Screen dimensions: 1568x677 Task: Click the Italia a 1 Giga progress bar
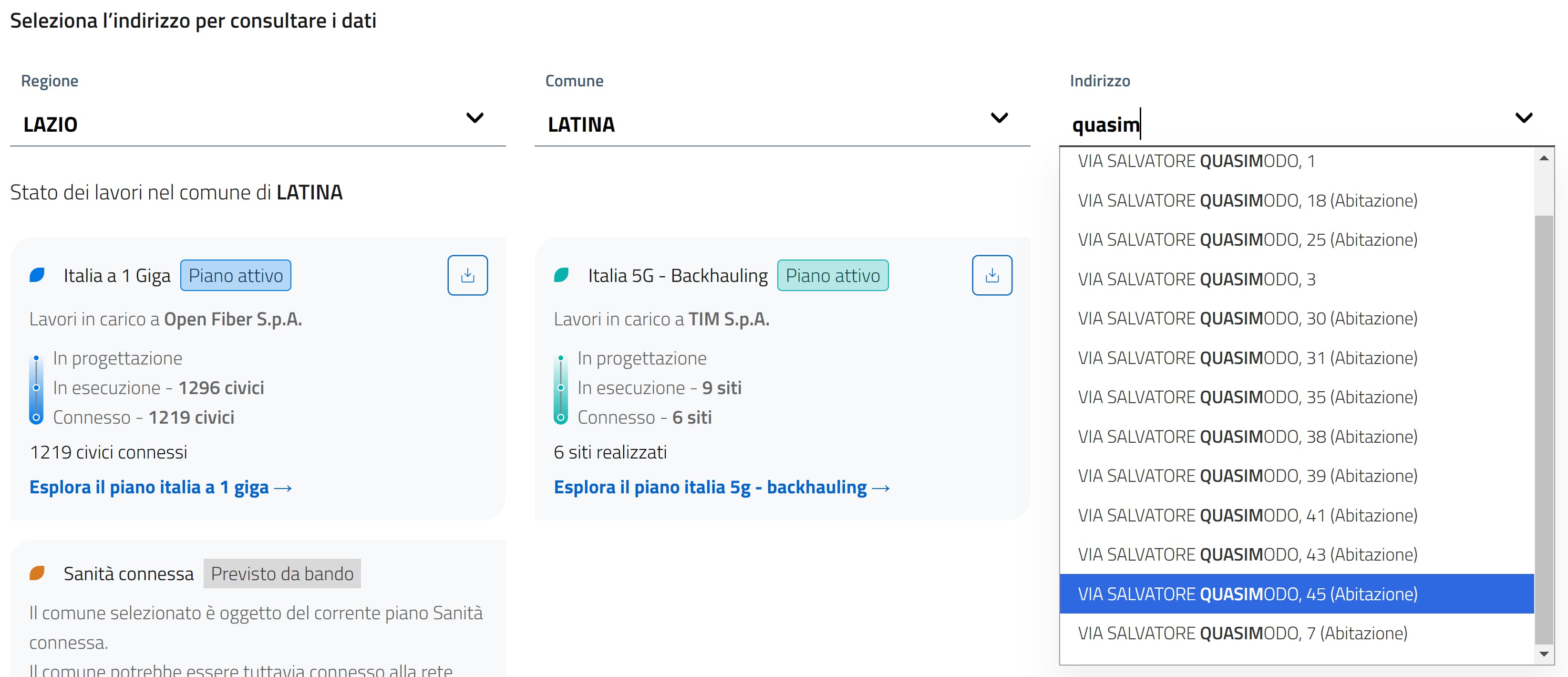(x=37, y=388)
